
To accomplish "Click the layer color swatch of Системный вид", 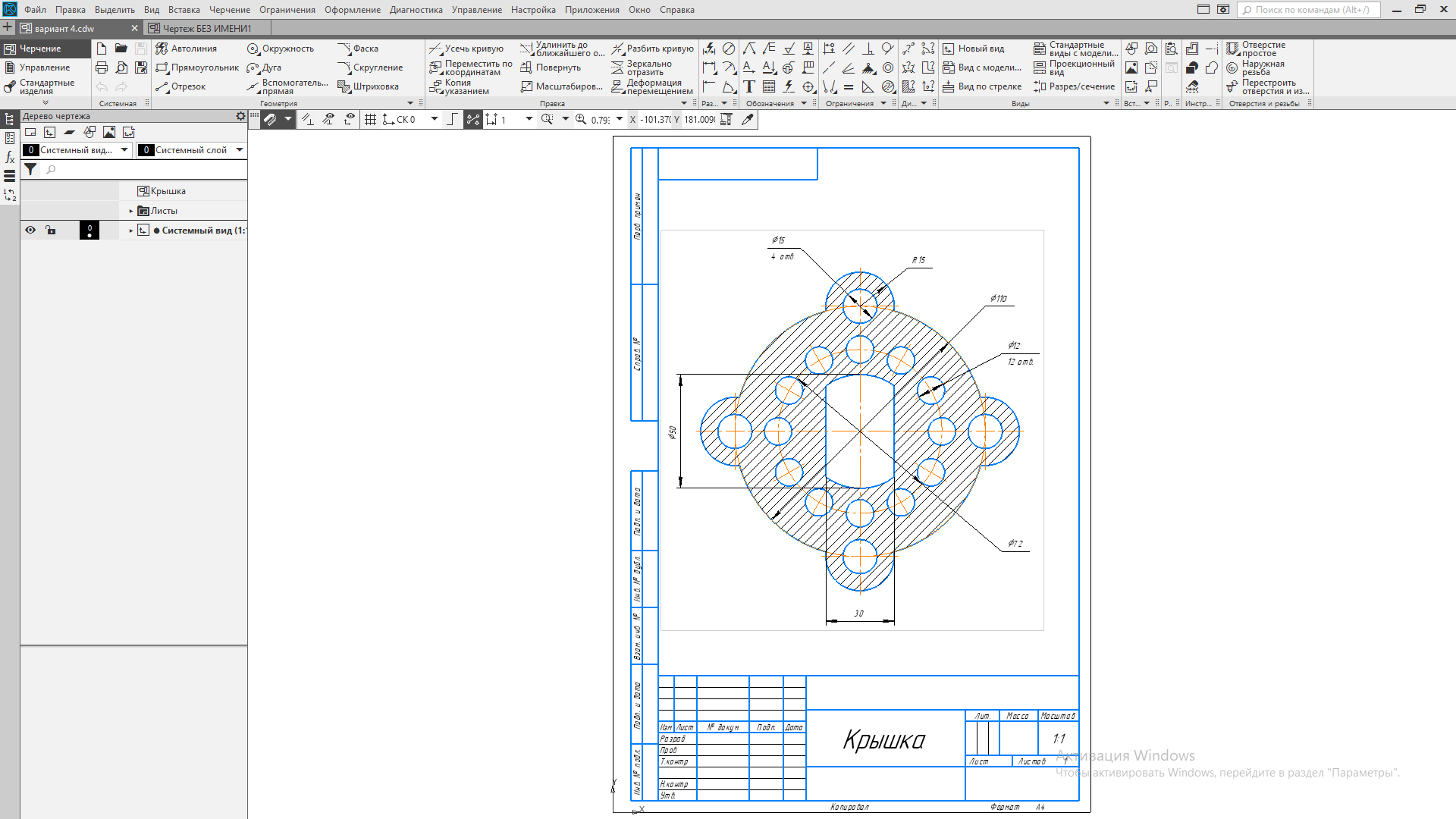I will pos(89,230).
